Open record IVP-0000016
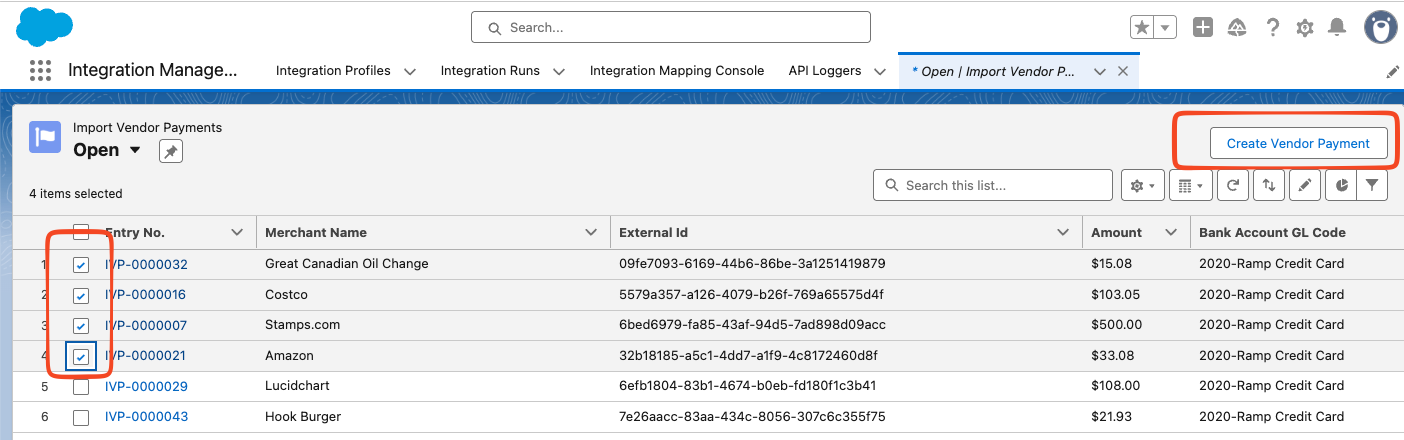The image size is (1404, 440). (146, 294)
